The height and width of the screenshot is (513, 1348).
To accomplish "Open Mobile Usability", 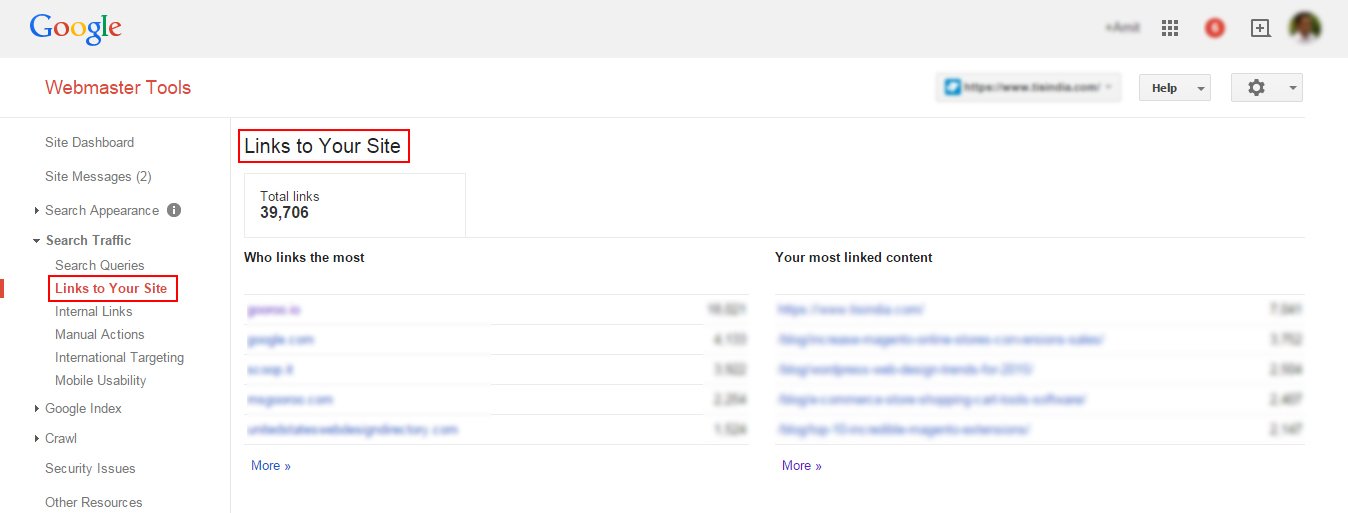I will tap(101, 380).
